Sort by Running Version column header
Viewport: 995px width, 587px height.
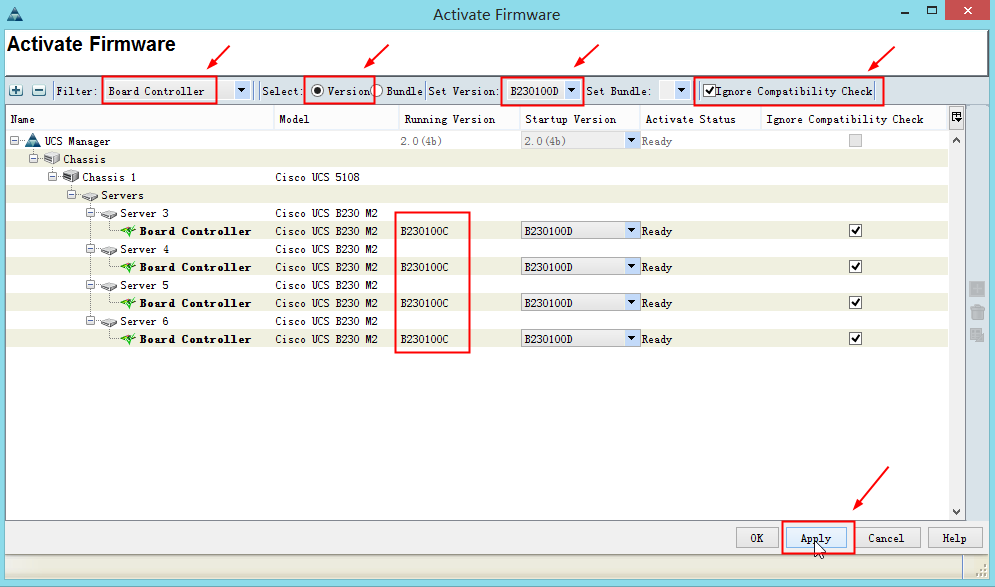point(459,119)
